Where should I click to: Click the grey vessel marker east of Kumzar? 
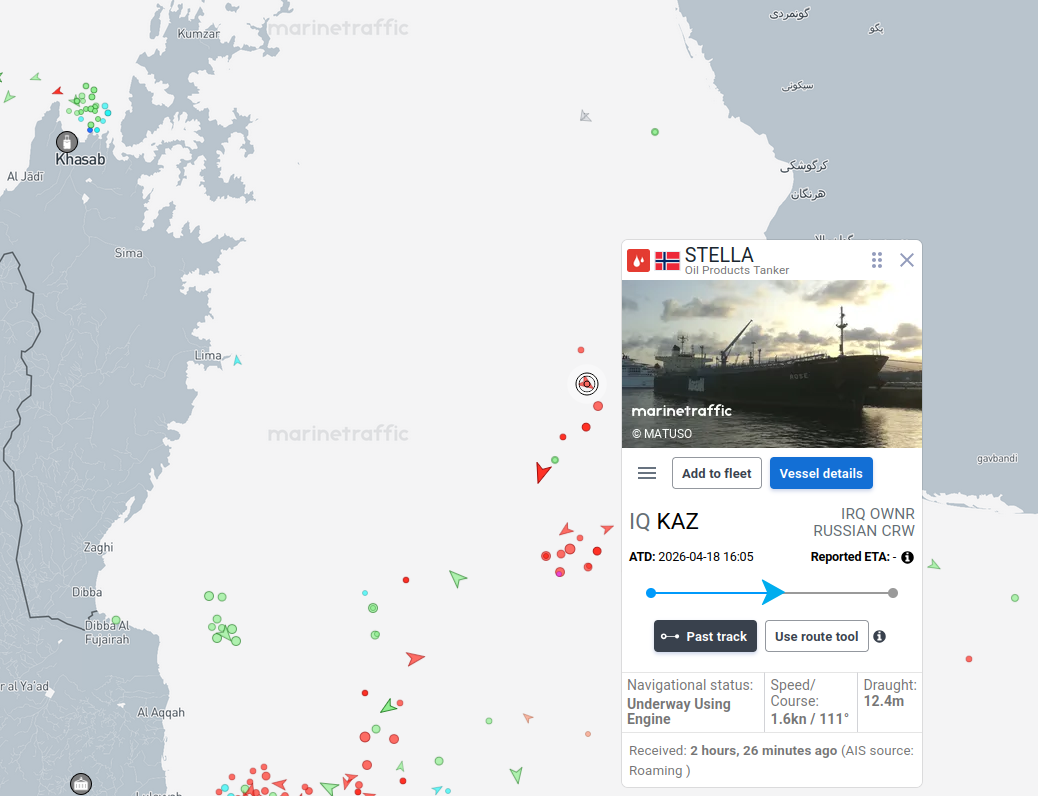pyautogui.click(x=585, y=117)
